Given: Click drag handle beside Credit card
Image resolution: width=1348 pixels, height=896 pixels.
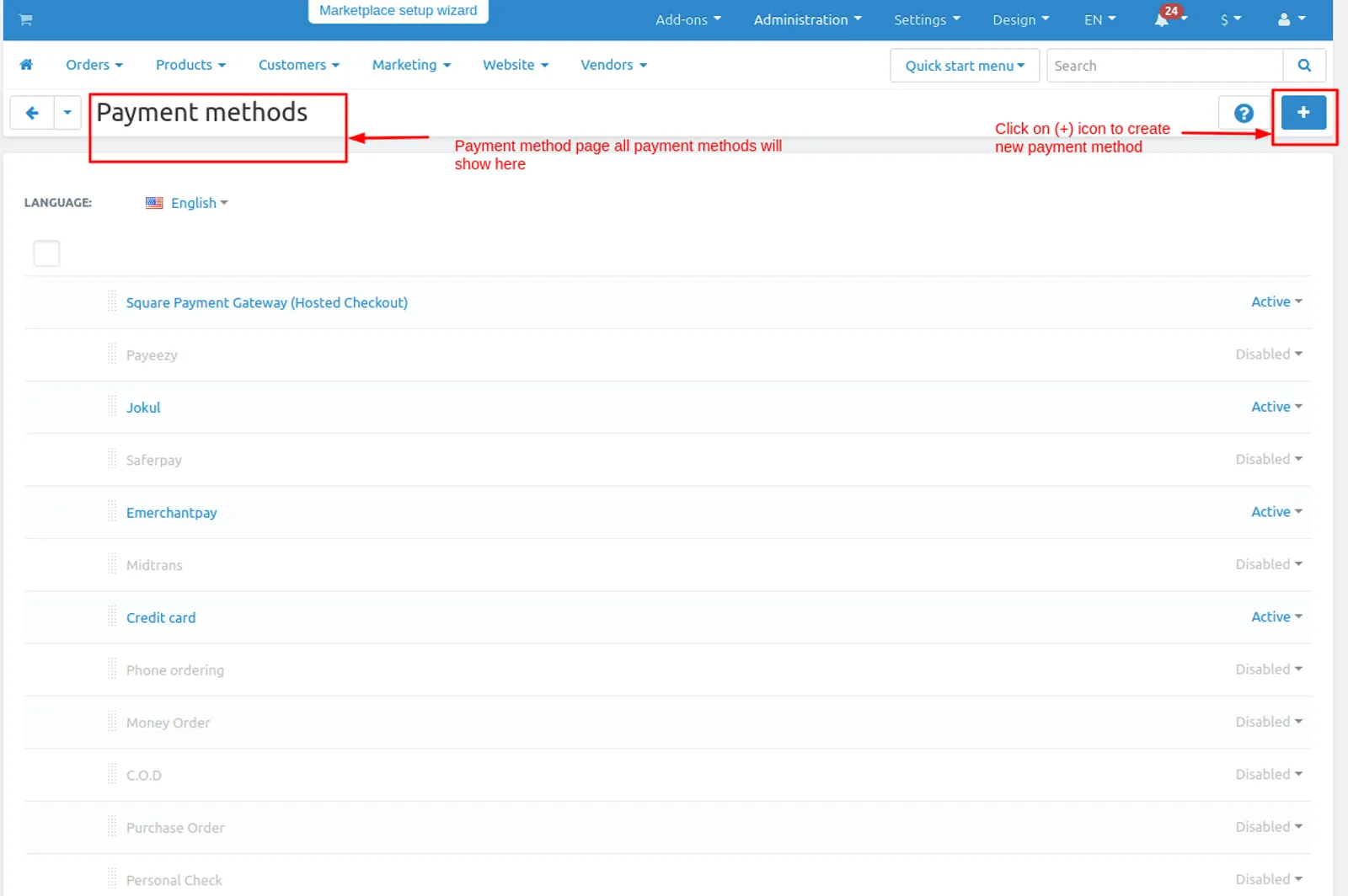Looking at the screenshot, I should [x=112, y=617].
